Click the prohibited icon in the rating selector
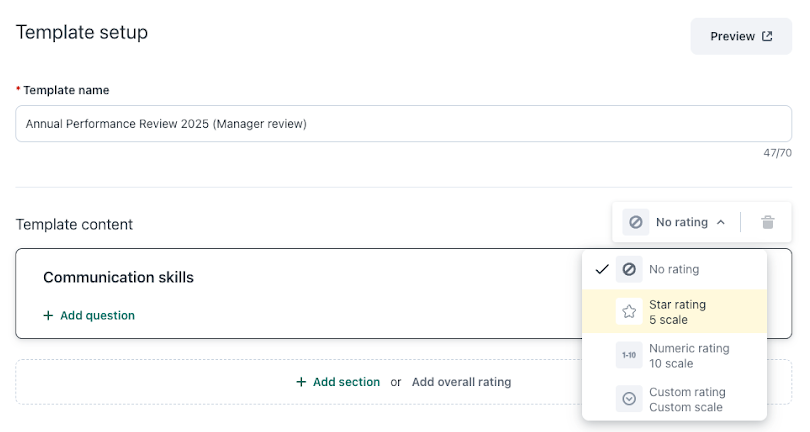 click(636, 222)
